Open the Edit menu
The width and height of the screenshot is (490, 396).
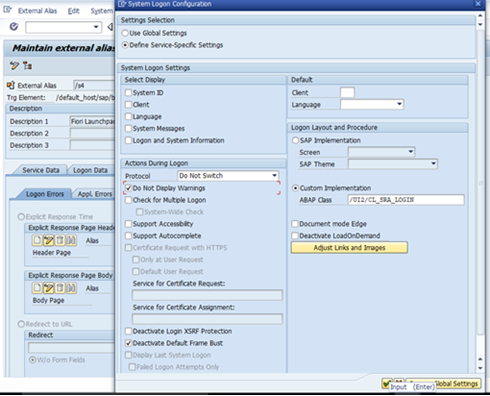[x=73, y=11]
